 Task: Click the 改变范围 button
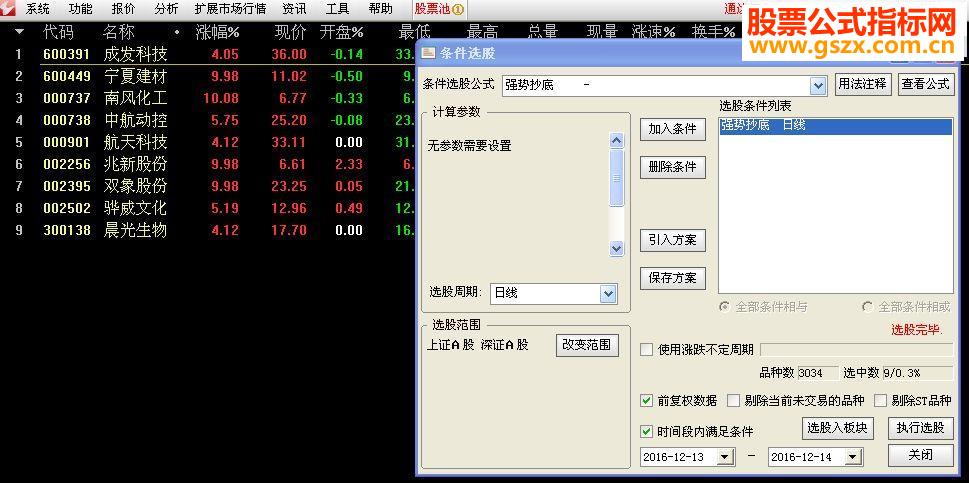click(x=586, y=345)
